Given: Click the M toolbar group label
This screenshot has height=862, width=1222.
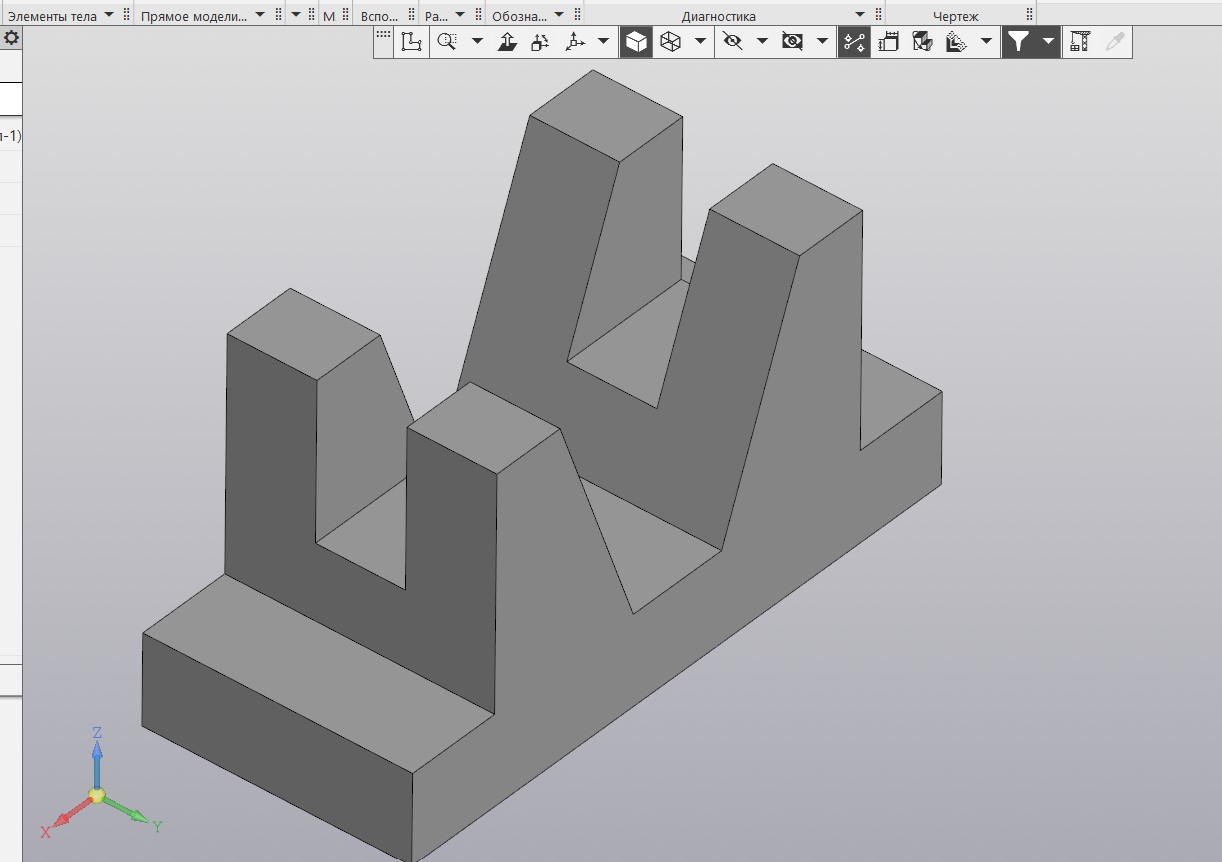Looking at the screenshot, I should click(x=328, y=16).
